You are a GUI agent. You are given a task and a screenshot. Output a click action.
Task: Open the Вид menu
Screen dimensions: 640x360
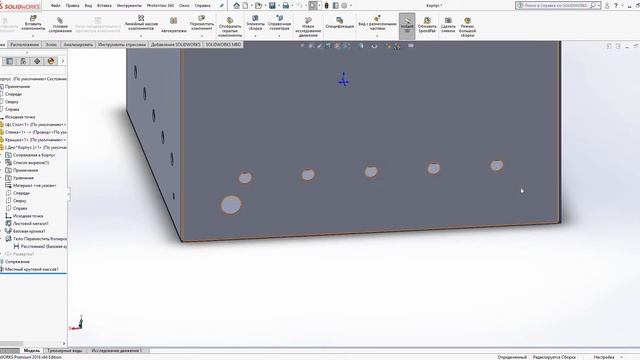88,6
